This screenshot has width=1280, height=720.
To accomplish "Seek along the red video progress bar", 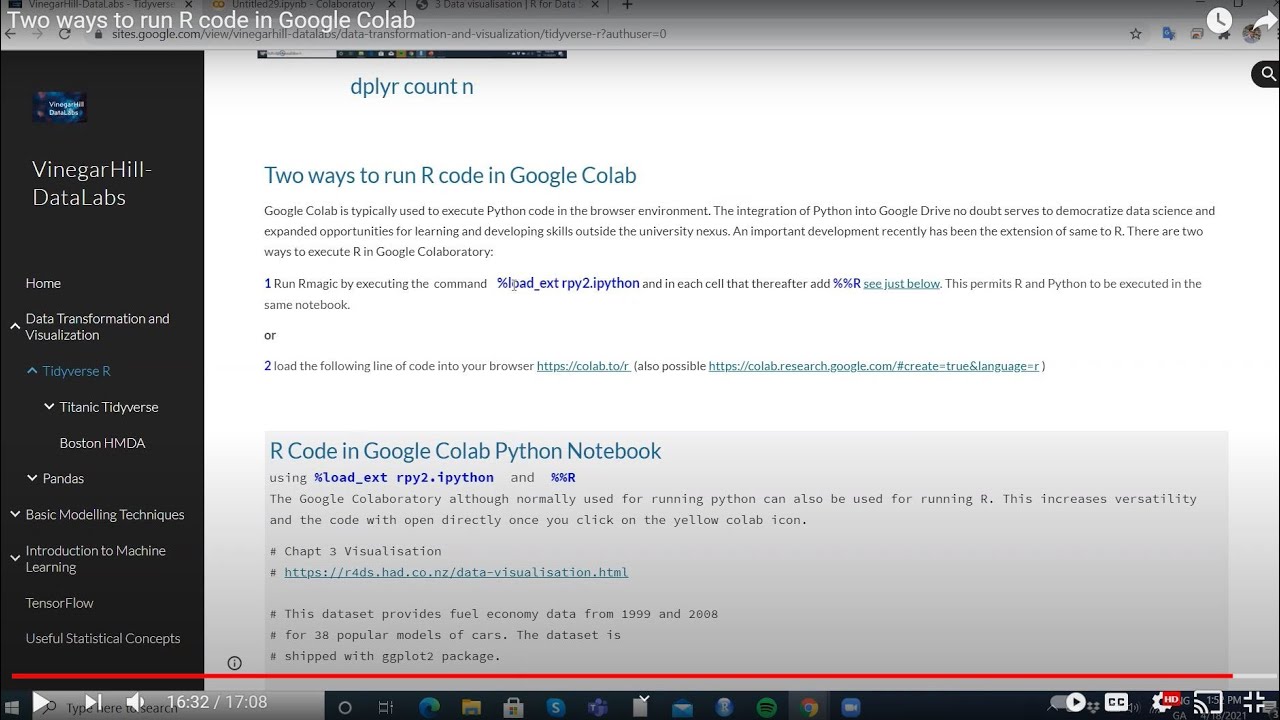I will coord(640,677).
